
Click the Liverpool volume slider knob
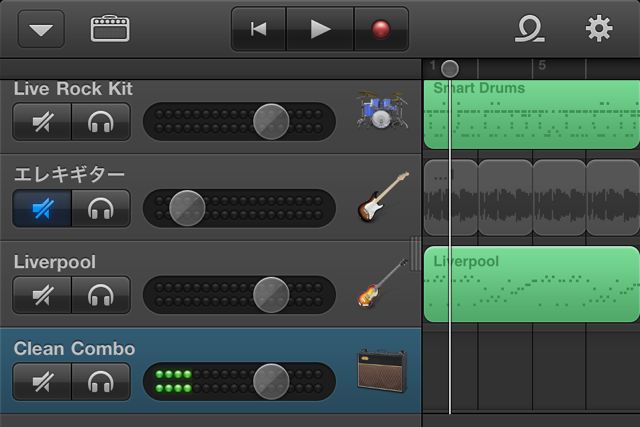tap(271, 294)
